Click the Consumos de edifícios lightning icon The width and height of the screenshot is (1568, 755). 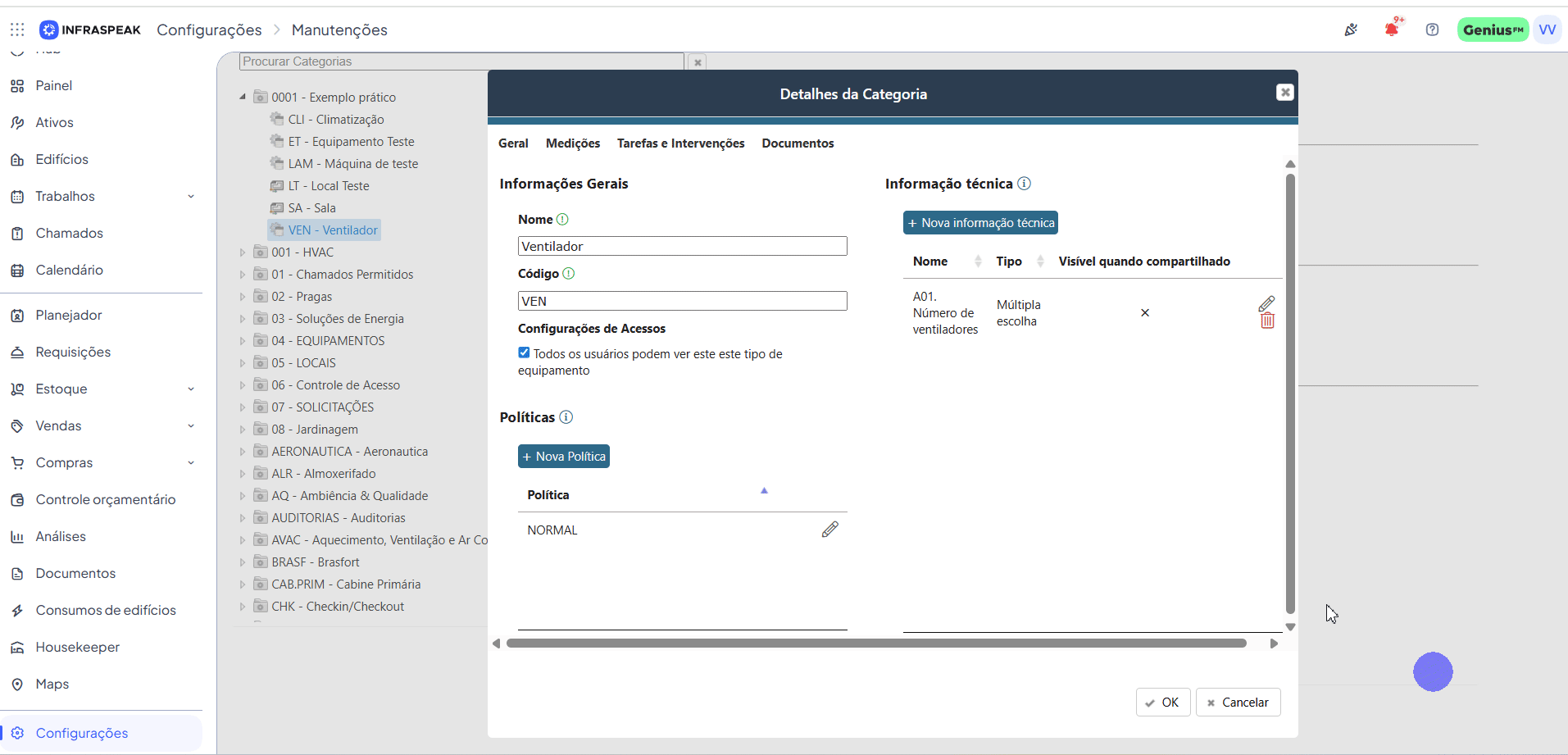[17, 610]
